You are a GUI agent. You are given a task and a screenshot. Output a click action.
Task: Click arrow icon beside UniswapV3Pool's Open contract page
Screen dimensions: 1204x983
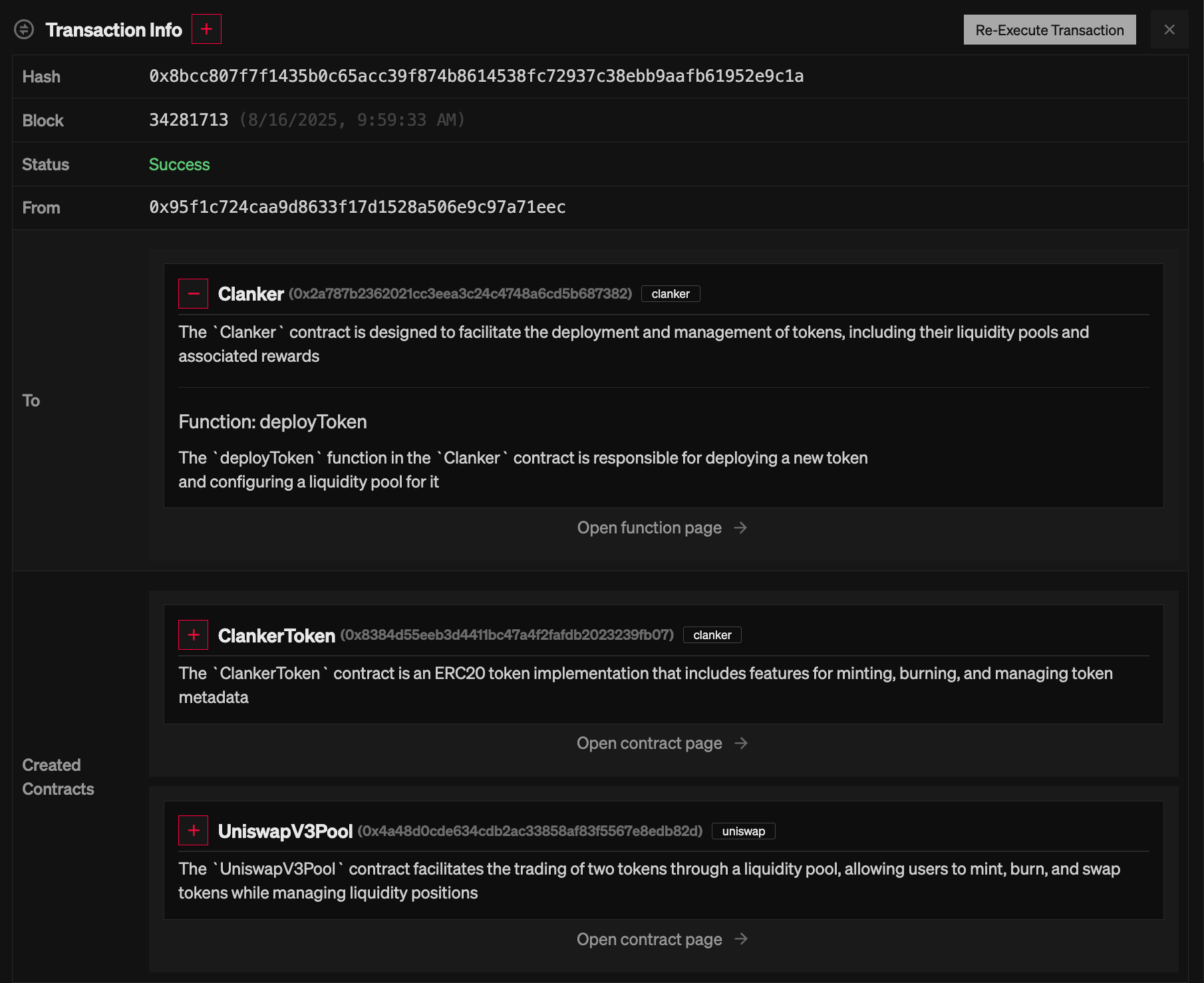click(x=741, y=939)
